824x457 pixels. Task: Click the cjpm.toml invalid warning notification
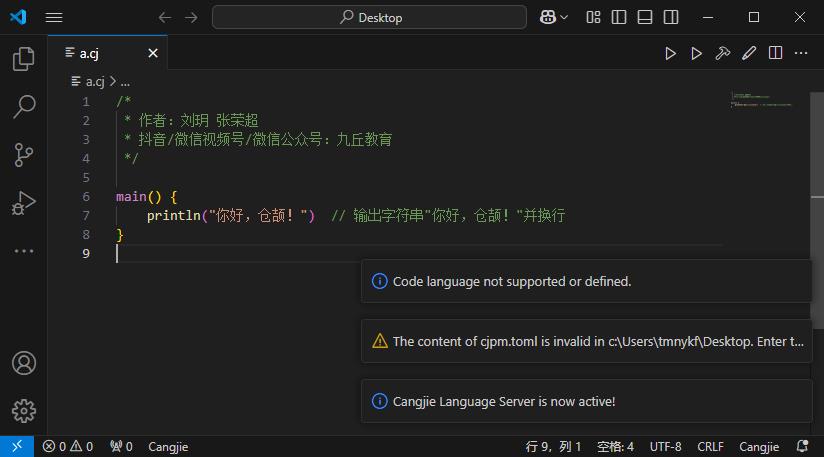click(x=586, y=341)
